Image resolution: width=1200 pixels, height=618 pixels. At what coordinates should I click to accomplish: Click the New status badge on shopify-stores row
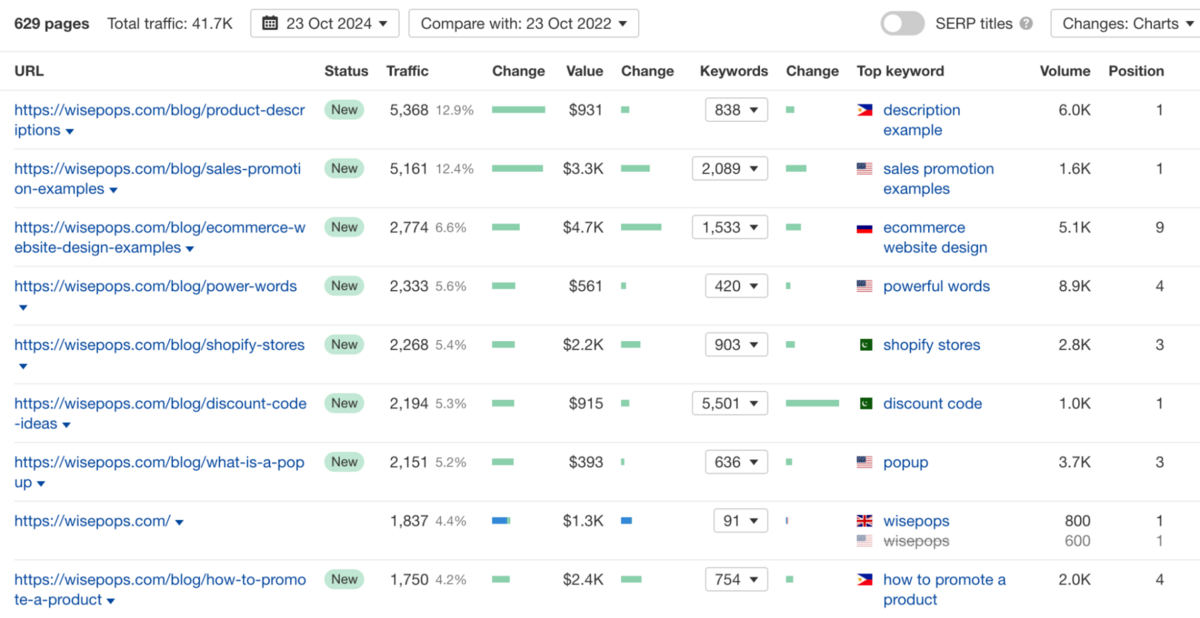click(344, 345)
